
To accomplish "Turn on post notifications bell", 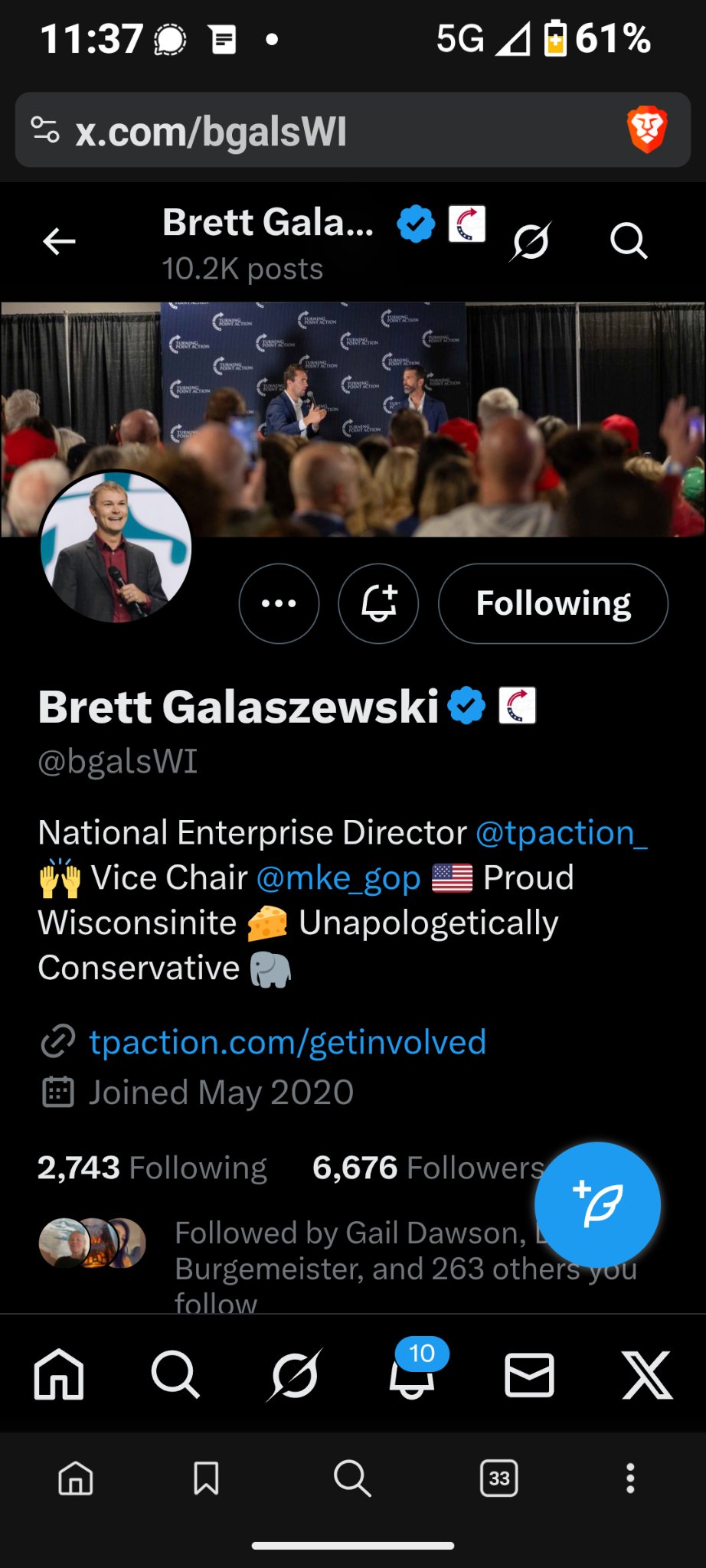I will coord(378,603).
